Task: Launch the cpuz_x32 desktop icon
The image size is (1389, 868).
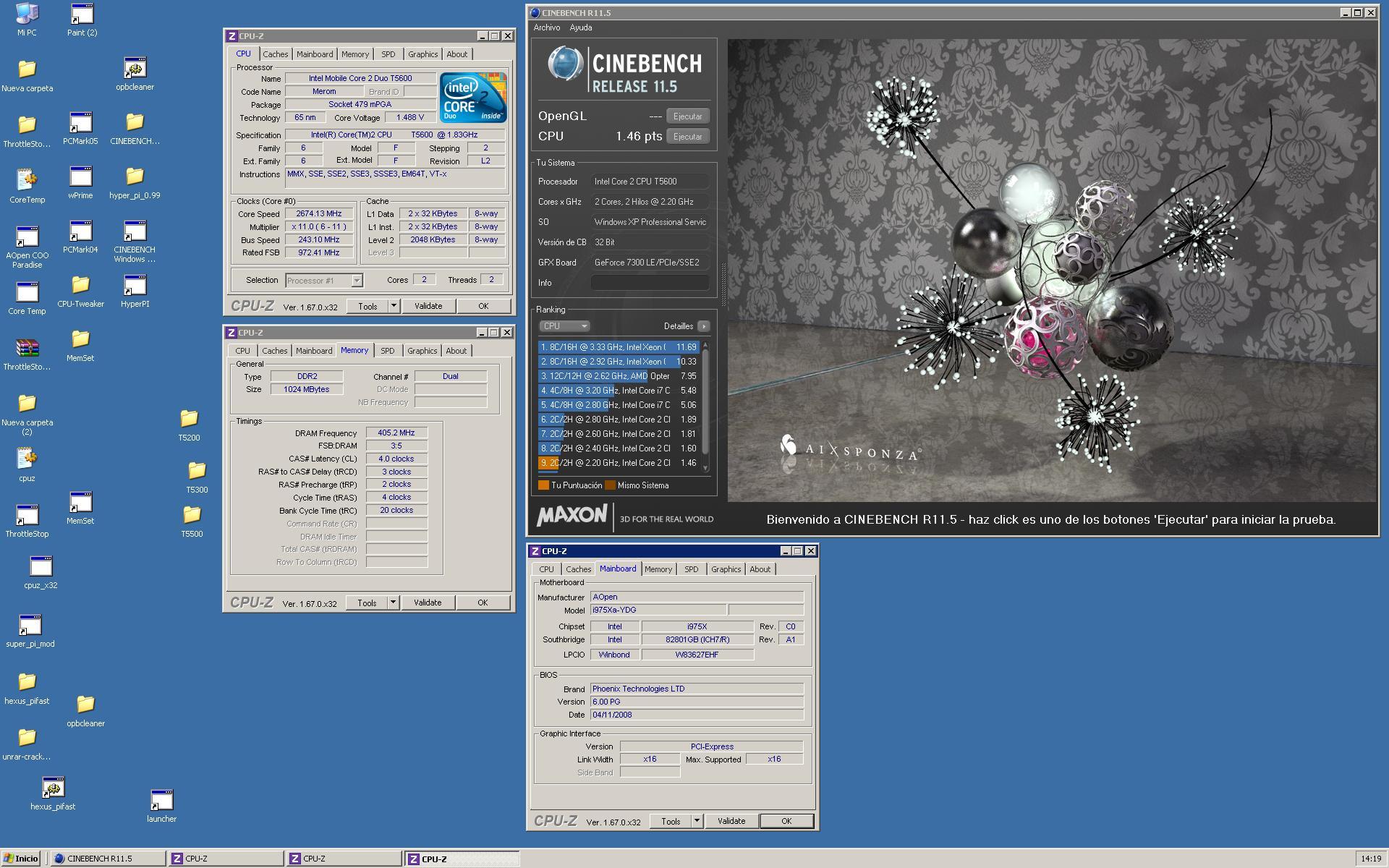Action: coord(41,572)
